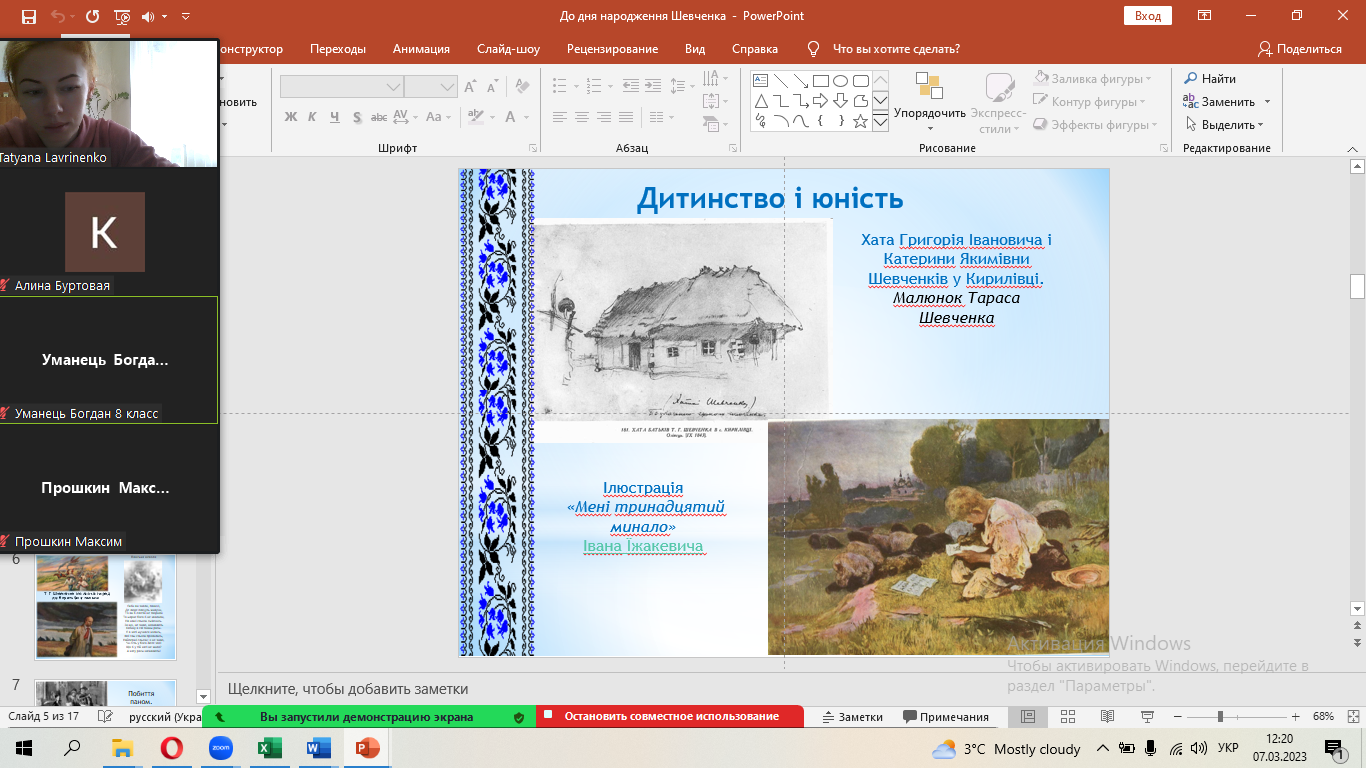Open the Заливка фигуры fill dropdown
The width and height of the screenshot is (1366, 768).
(x=1092, y=78)
